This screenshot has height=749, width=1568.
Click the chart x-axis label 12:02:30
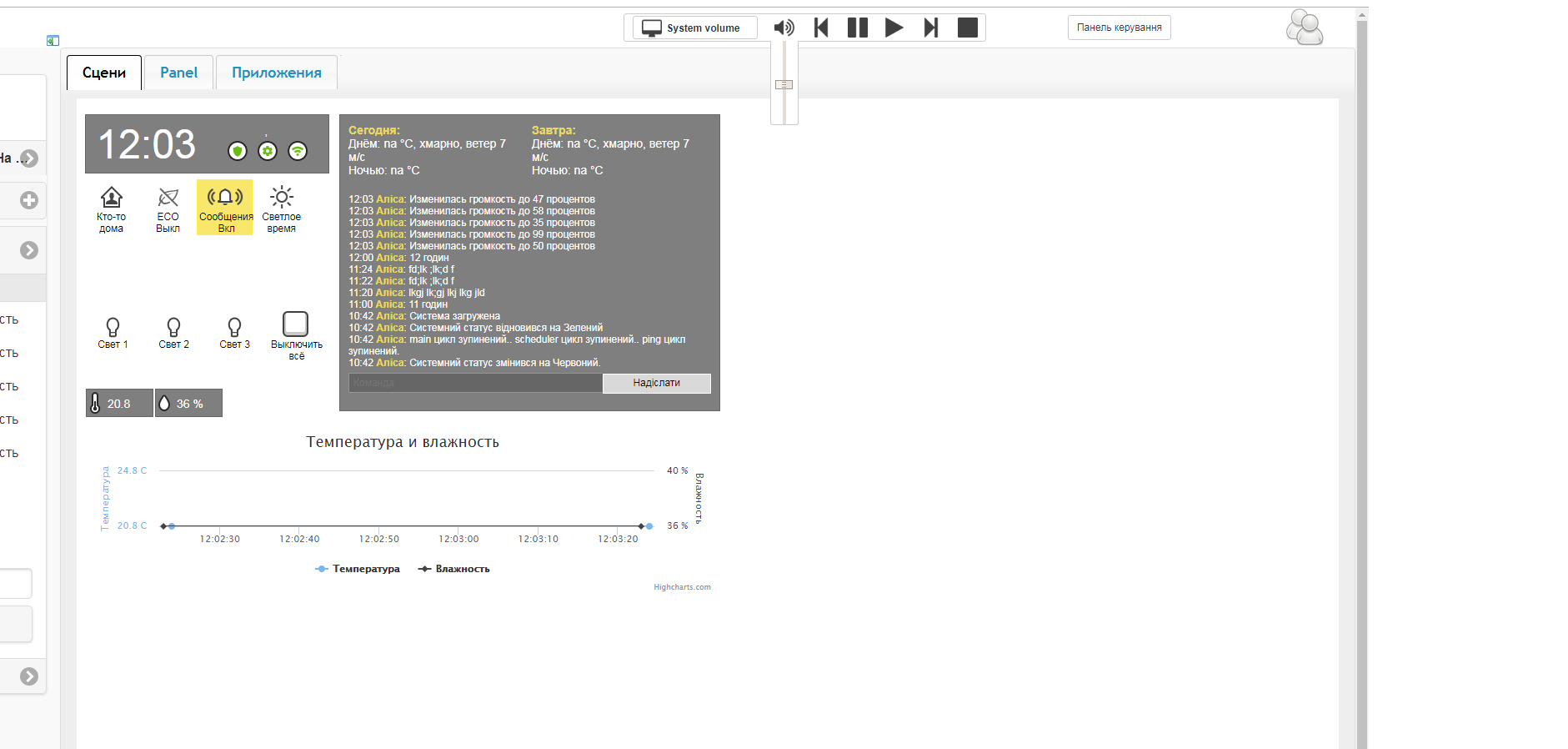tap(219, 539)
